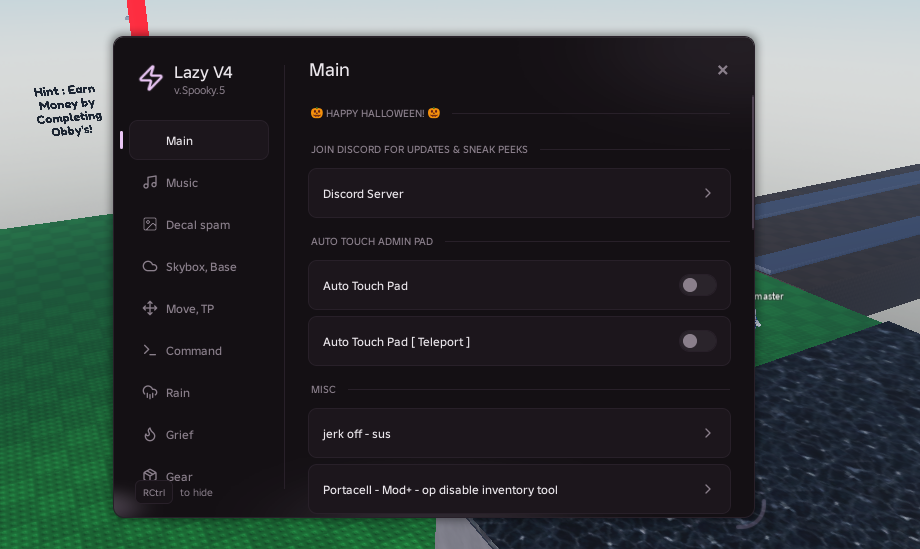920x549 pixels.
Task: Enable the Auto Touch Pad toggle
Action: pos(698,285)
